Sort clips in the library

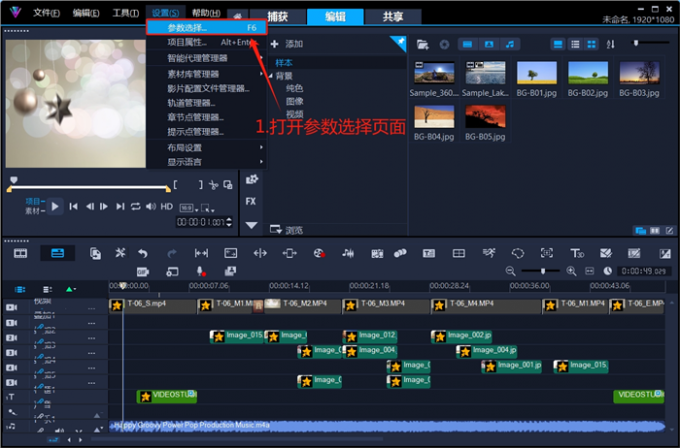coord(610,44)
